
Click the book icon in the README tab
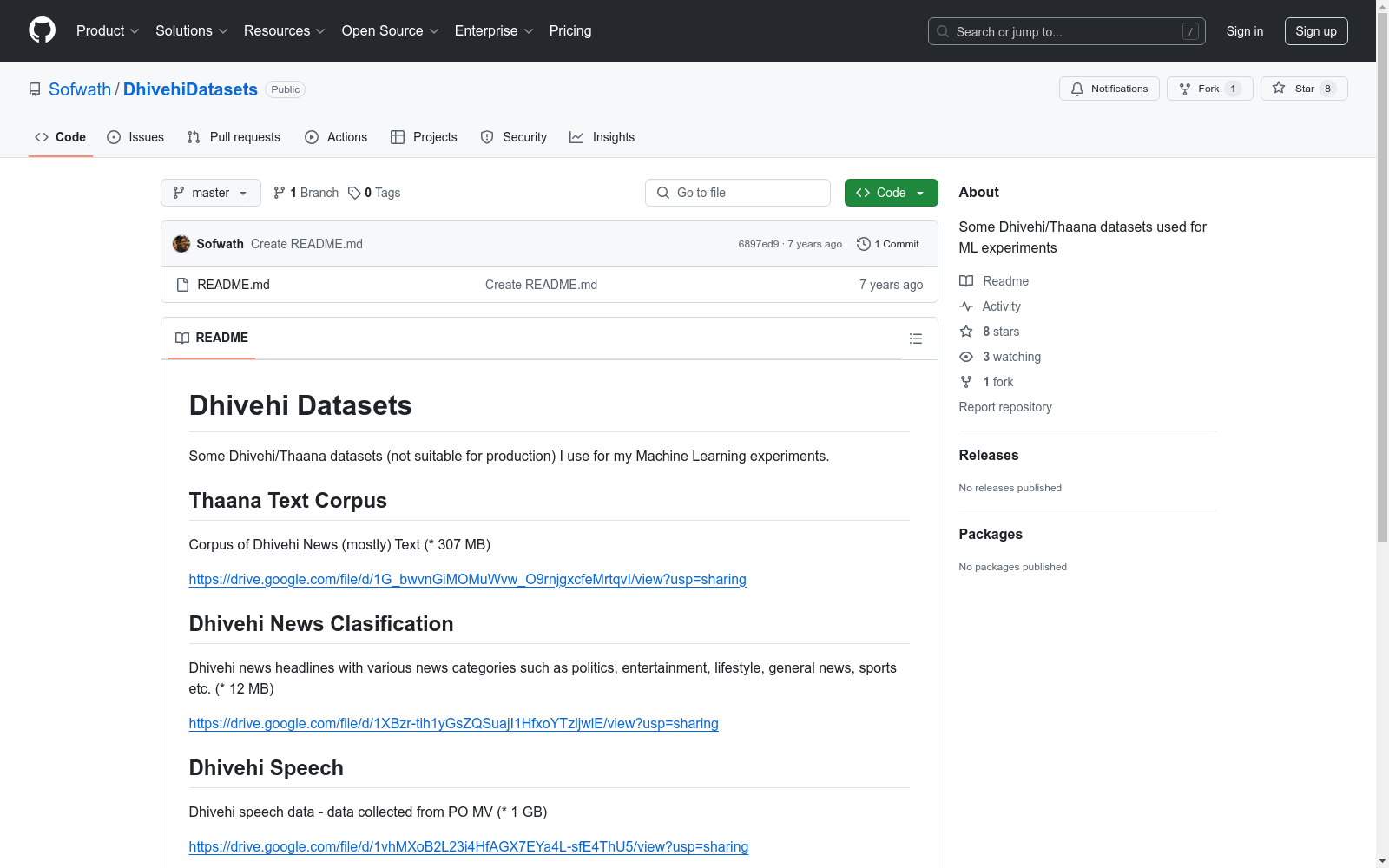[x=182, y=338]
